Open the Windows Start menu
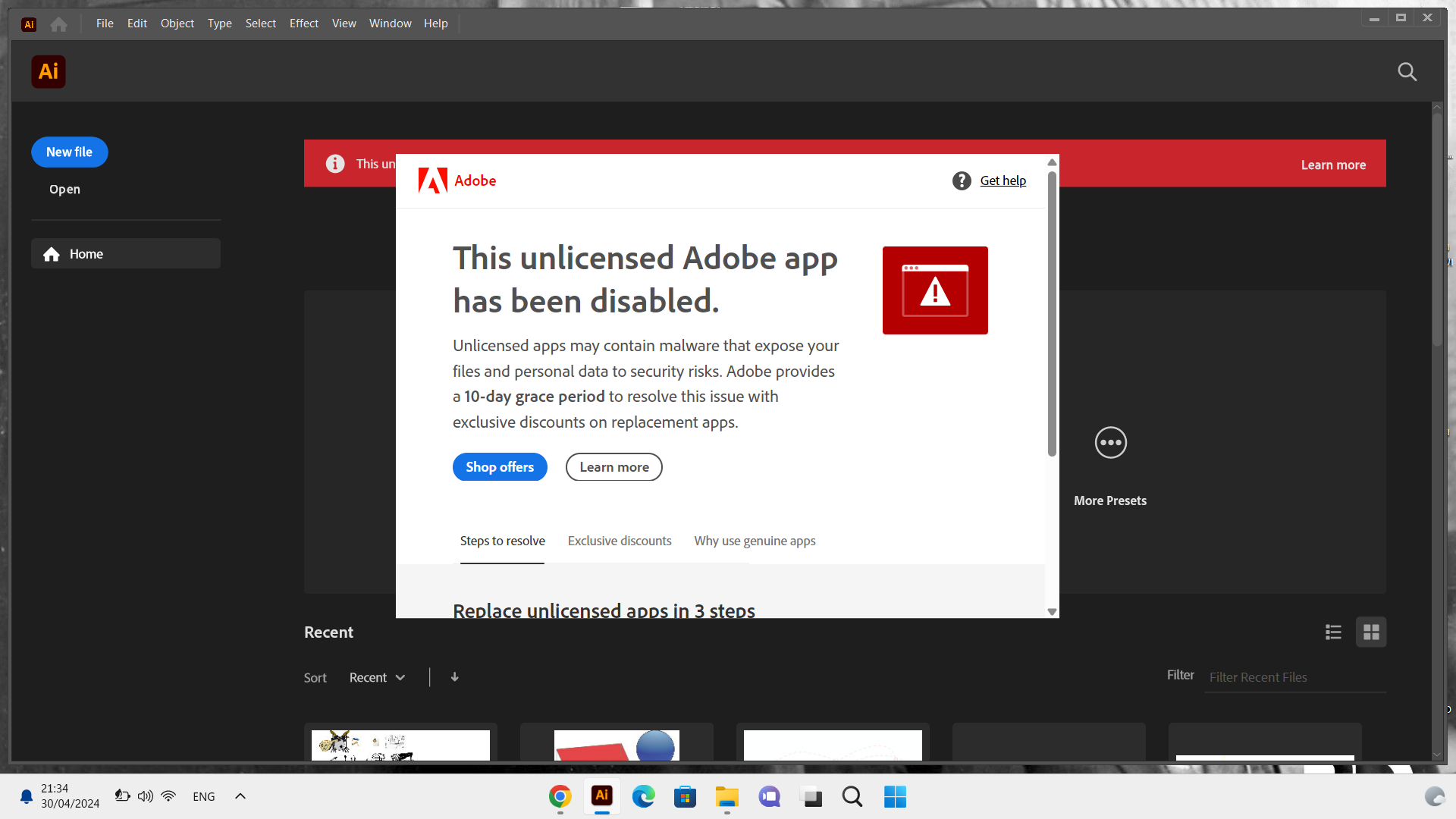Screen dimensions: 1456x819 895,796
